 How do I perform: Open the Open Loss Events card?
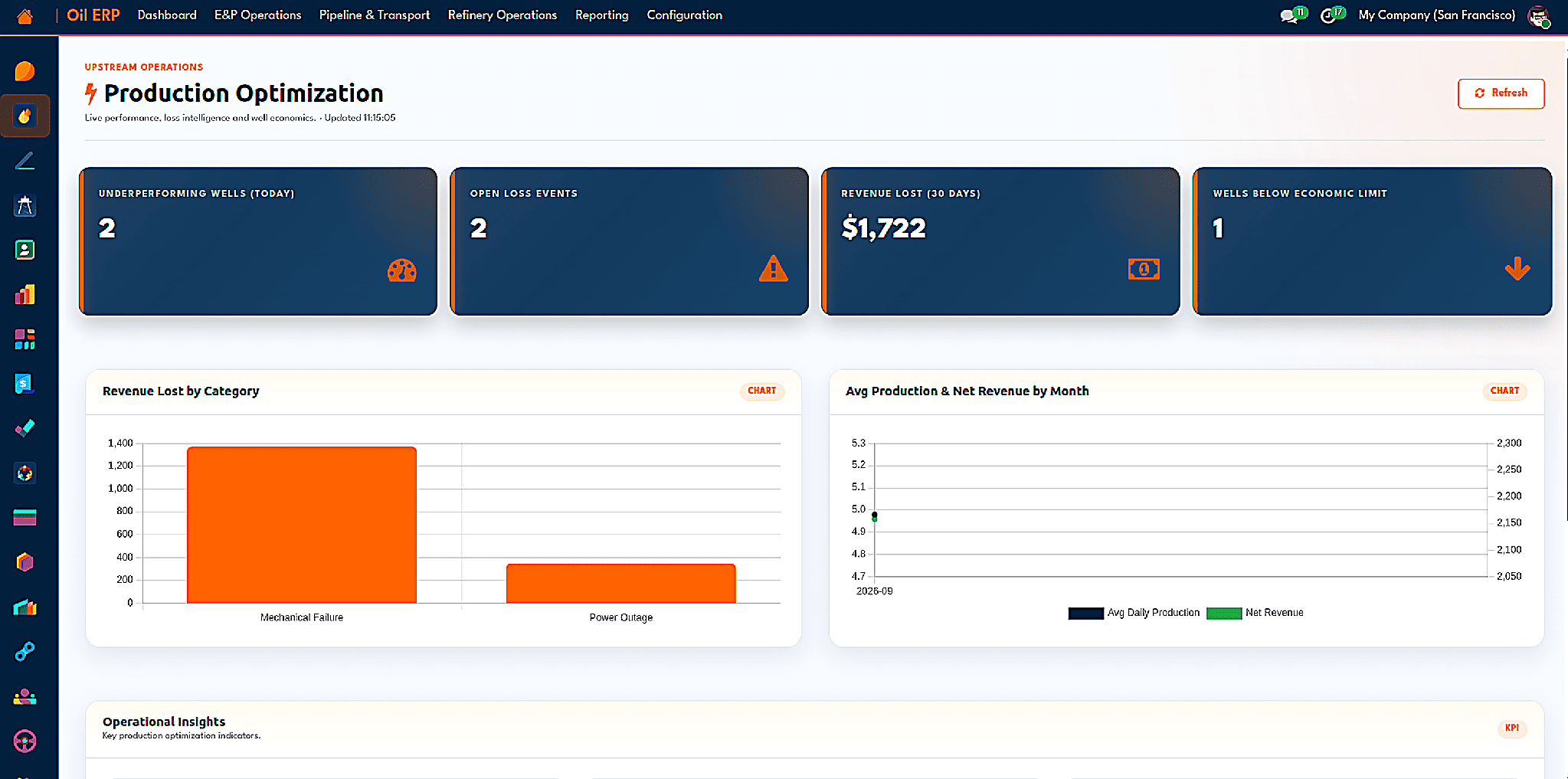pyautogui.click(x=630, y=241)
